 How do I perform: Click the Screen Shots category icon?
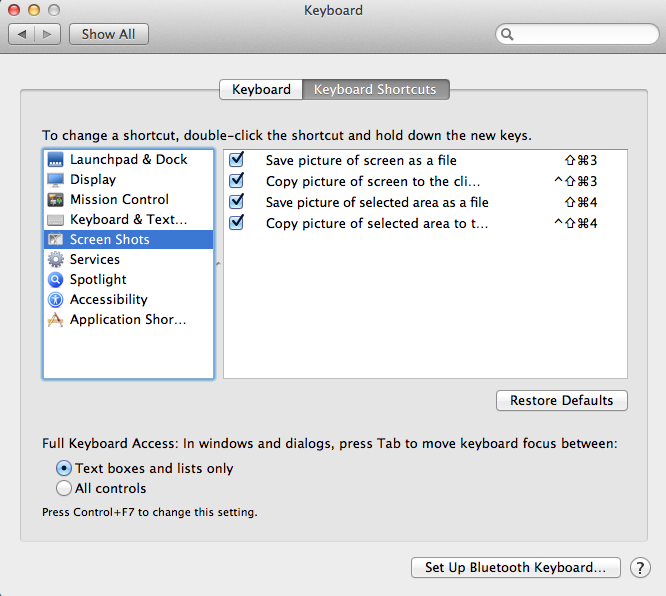pos(55,240)
